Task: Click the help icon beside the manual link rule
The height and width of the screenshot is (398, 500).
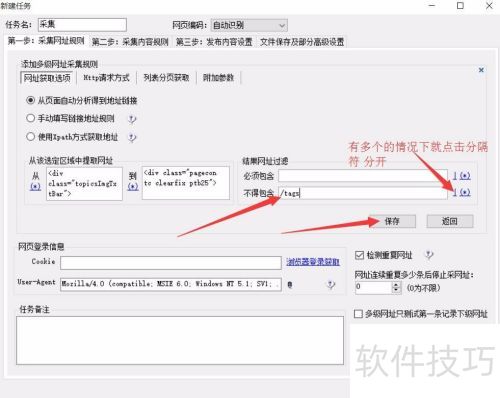Action: coord(132,119)
